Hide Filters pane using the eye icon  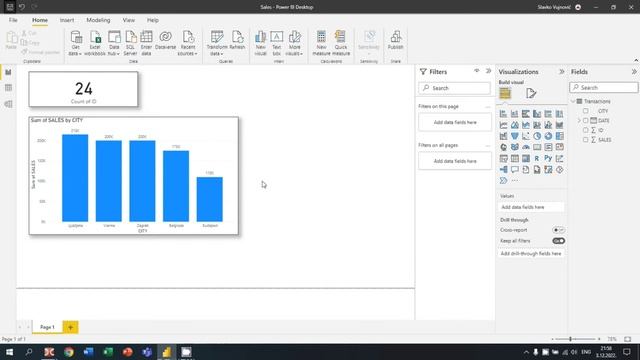click(x=476, y=71)
